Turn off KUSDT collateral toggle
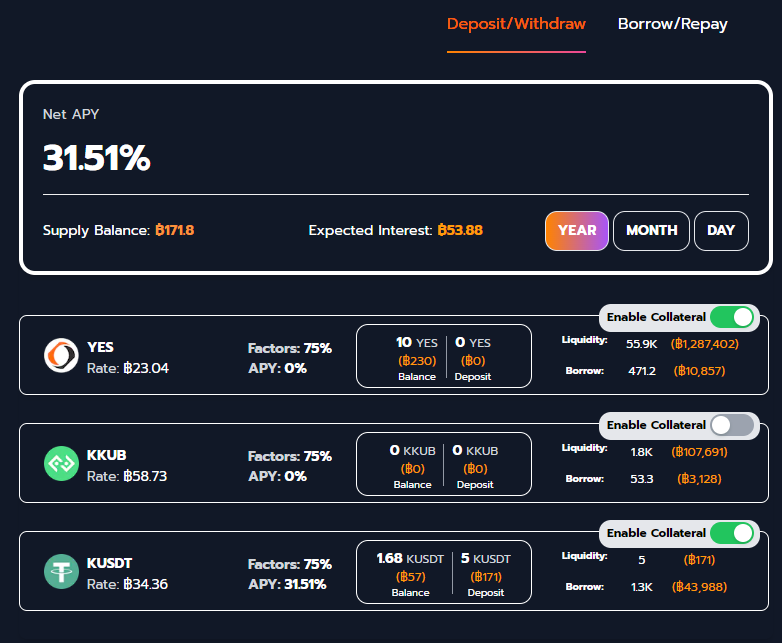This screenshot has width=782, height=643. [x=732, y=533]
